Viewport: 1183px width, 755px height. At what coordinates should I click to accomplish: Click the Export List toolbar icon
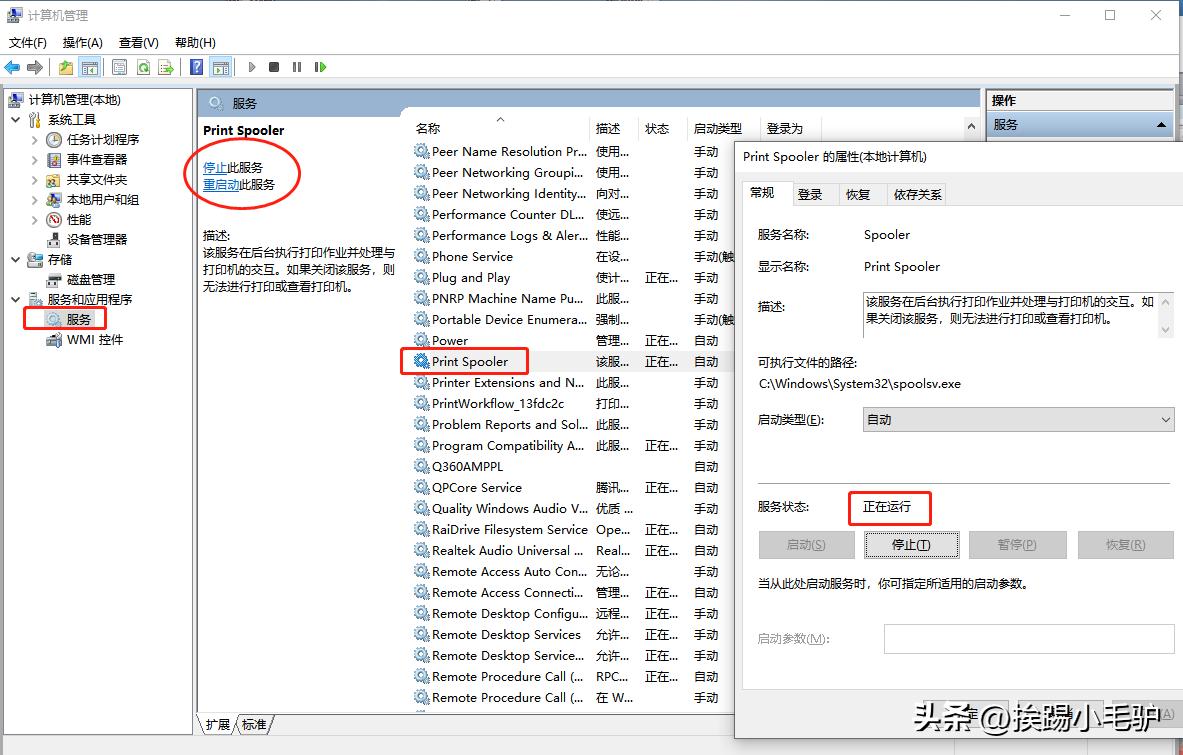pyautogui.click(x=166, y=67)
